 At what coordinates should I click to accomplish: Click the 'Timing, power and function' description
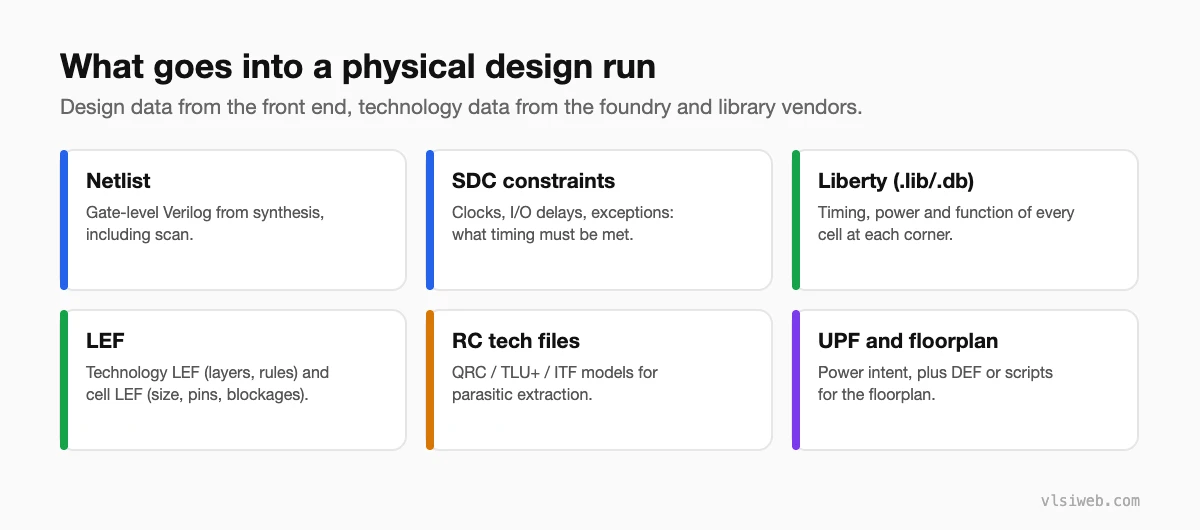tap(946, 223)
